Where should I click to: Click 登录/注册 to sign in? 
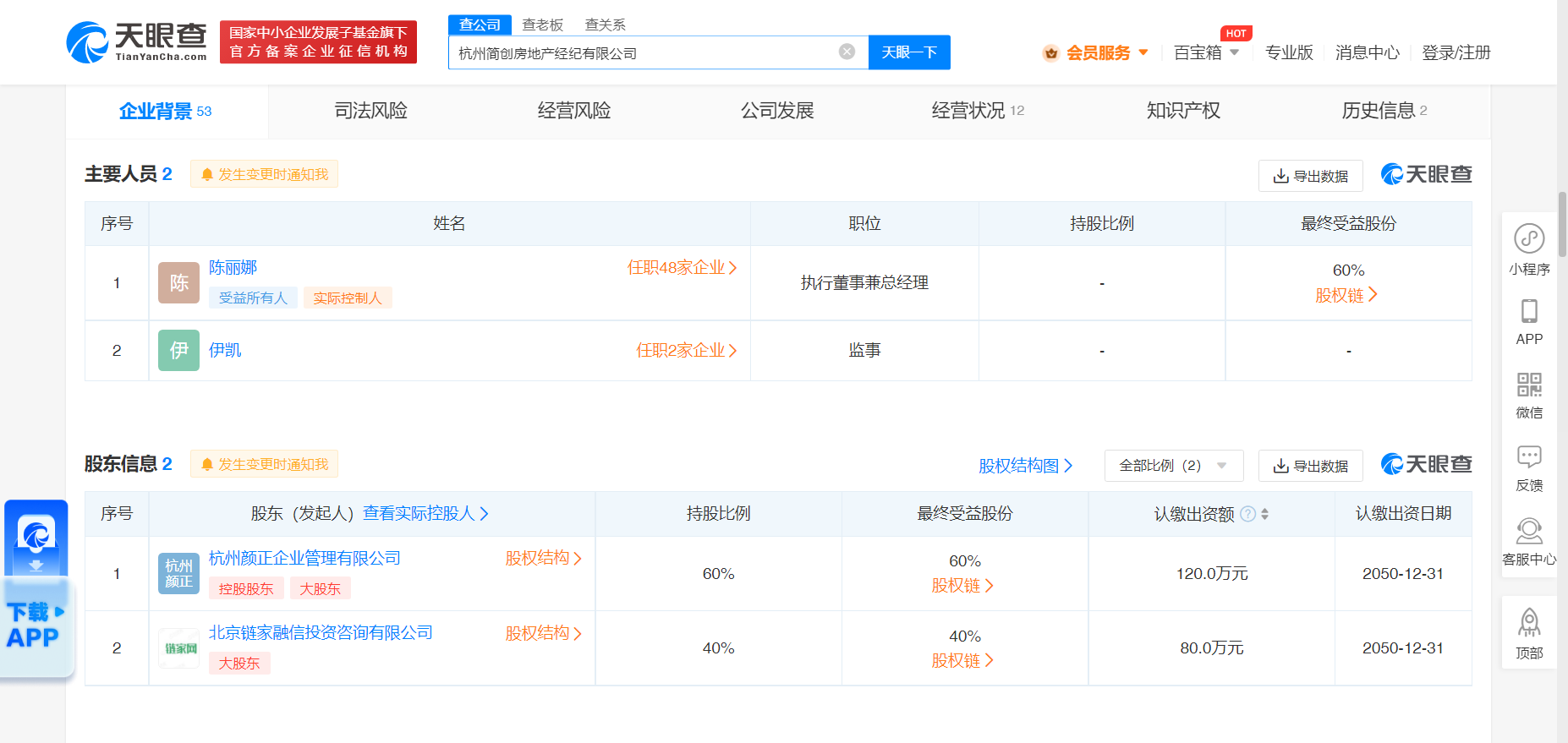(1456, 52)
